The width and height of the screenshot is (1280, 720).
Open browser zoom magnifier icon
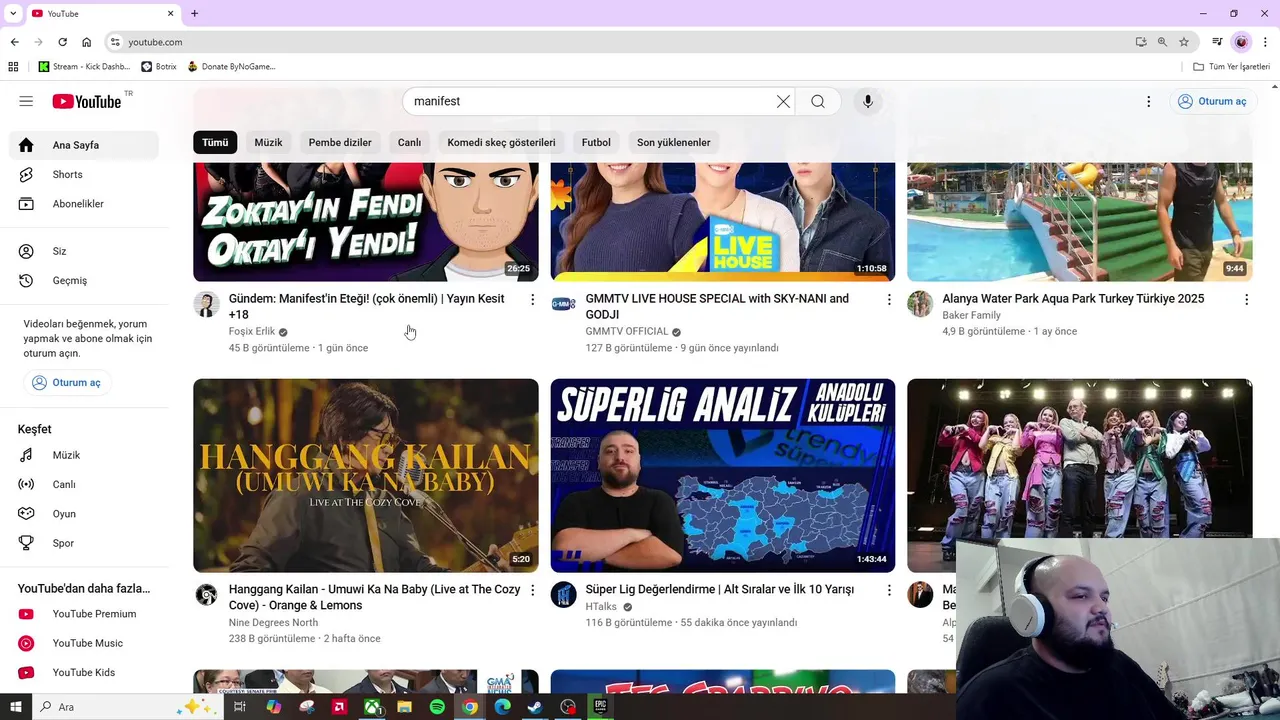(x=1162, y=42)
